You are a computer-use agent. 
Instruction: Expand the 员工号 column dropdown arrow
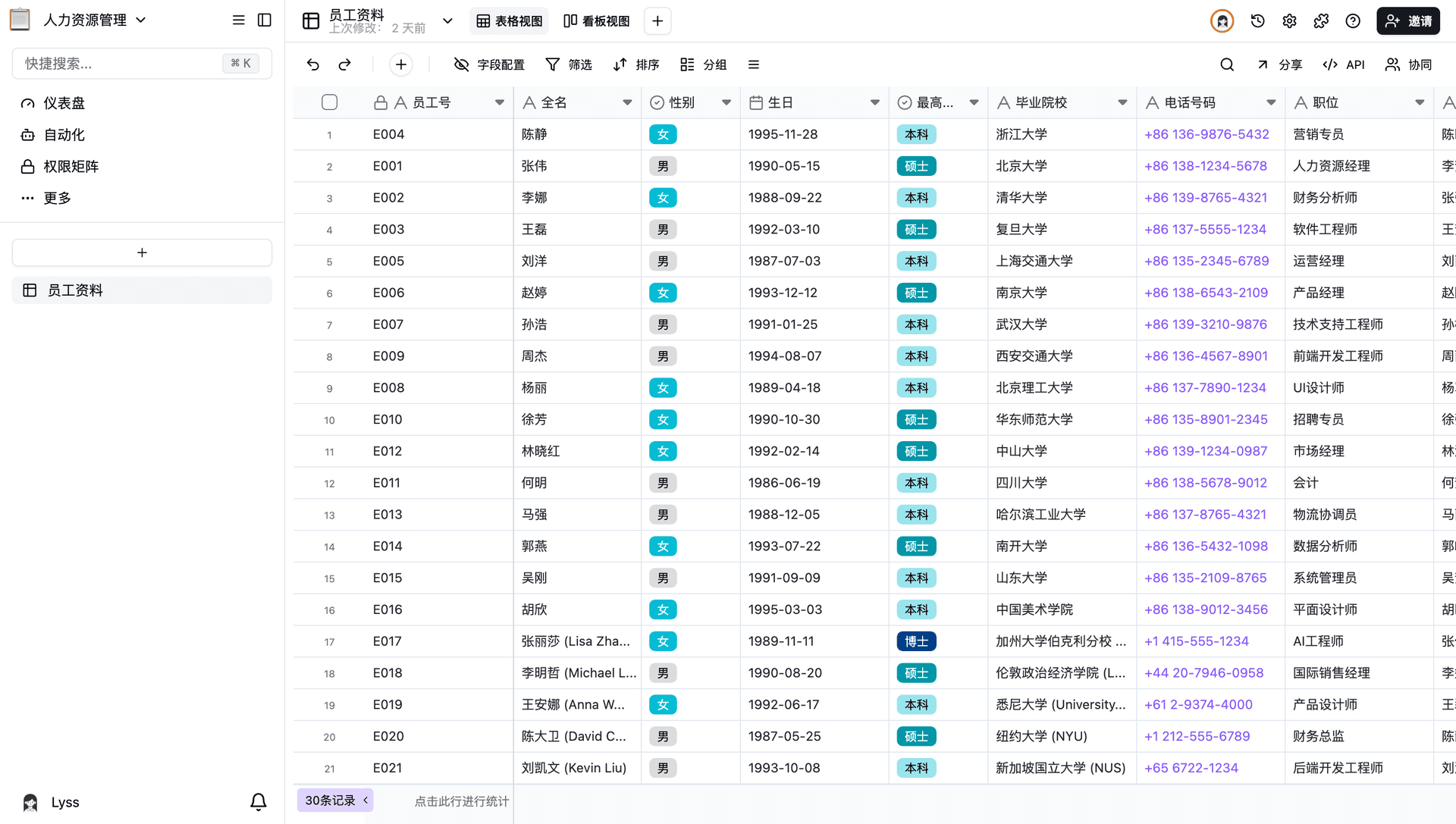[x=500, y=102]
